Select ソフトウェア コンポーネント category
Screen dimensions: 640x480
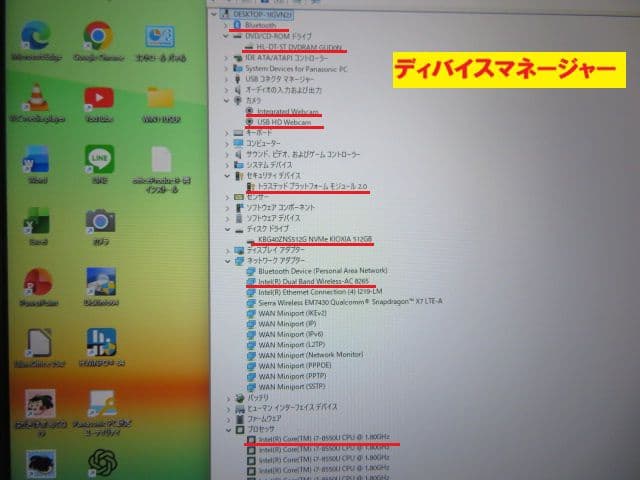pyautogui.click(x=281, y=207)
